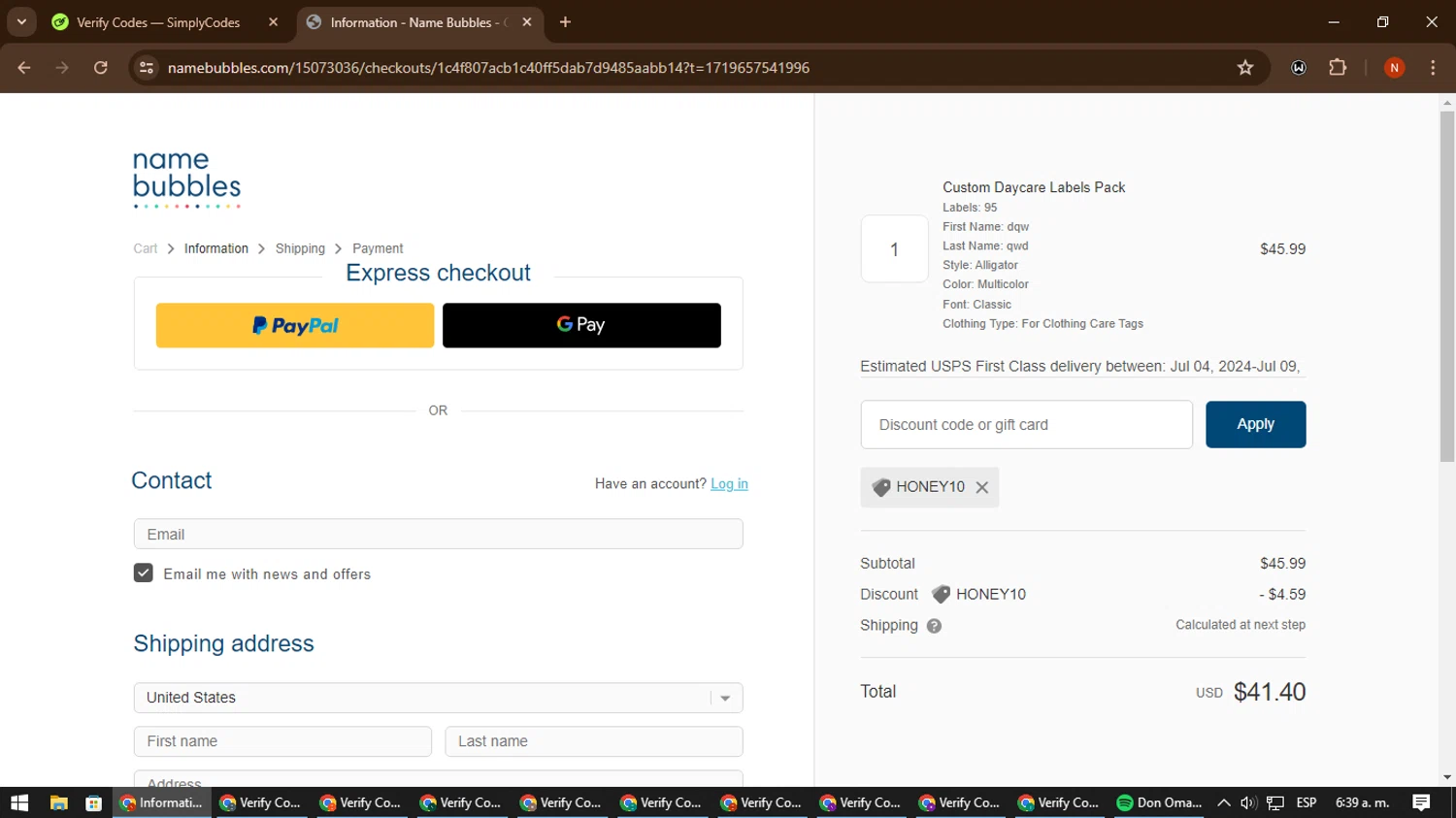Click the scrollbar up arrow

point(1447,101)
